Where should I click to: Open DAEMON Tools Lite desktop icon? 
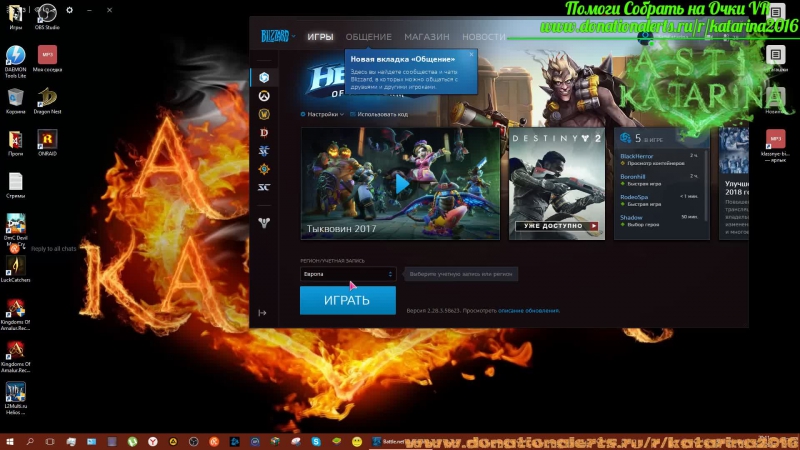click(15, 62)
